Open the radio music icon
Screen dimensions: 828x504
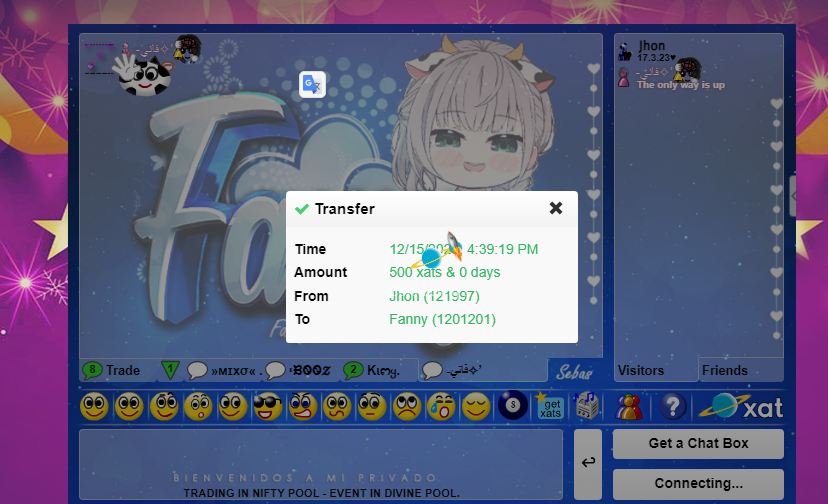click(x=586, y=406)
